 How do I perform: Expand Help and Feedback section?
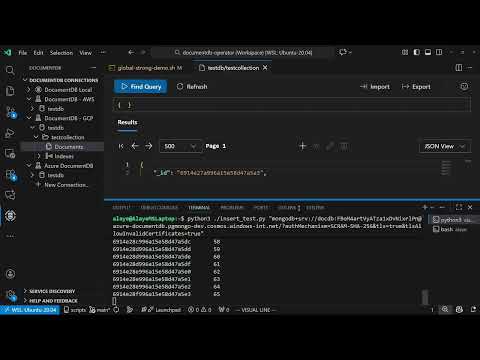51,301
